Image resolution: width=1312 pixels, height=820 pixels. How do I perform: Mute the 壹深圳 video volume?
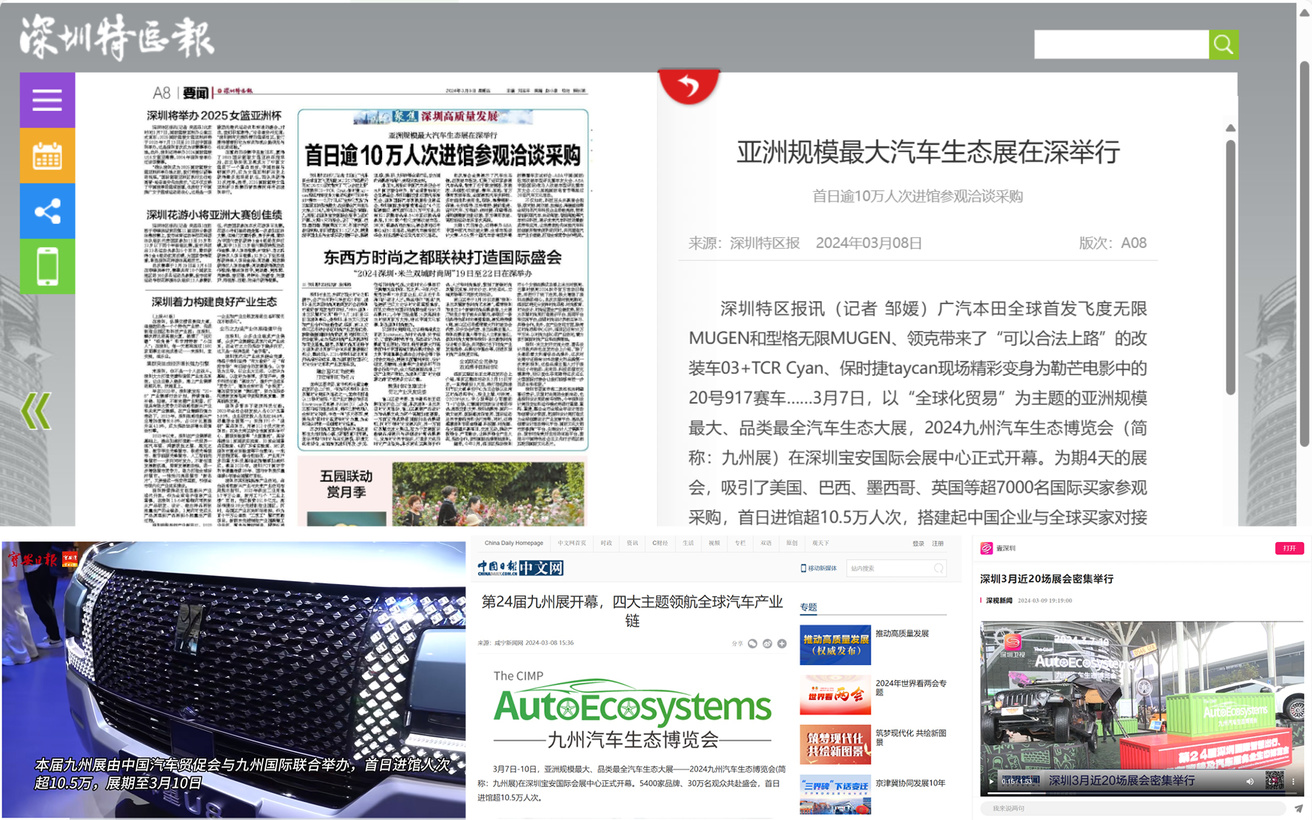1249,781
